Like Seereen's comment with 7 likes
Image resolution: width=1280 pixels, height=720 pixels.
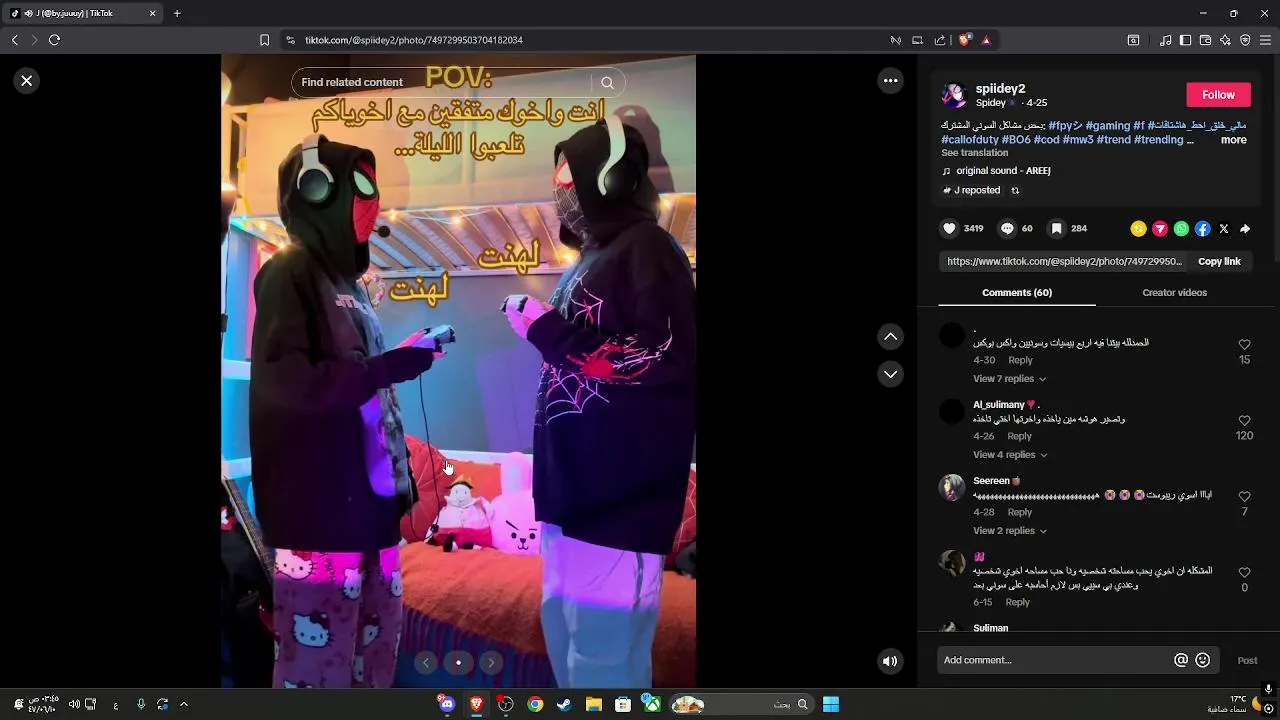[x=1244, y=497]
